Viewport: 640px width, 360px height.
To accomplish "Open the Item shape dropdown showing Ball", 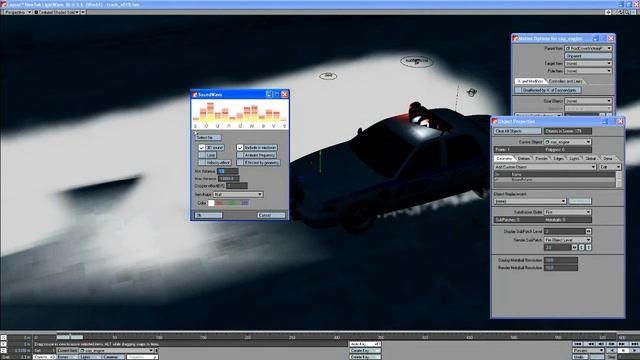I will pyautogui.click(x=238, y=194).
